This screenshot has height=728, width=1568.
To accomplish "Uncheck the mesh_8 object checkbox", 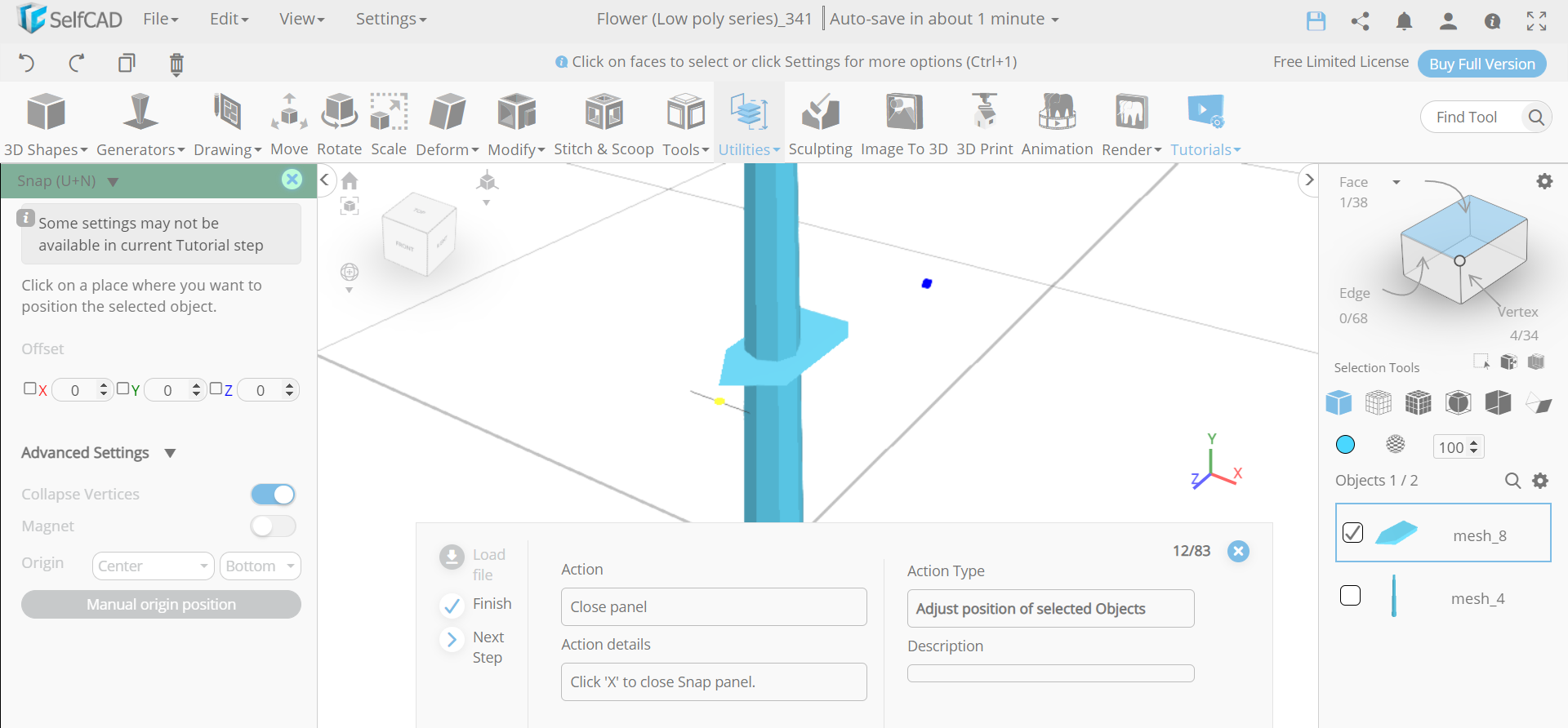I will pyautogui.click(x=1352, y=532).
